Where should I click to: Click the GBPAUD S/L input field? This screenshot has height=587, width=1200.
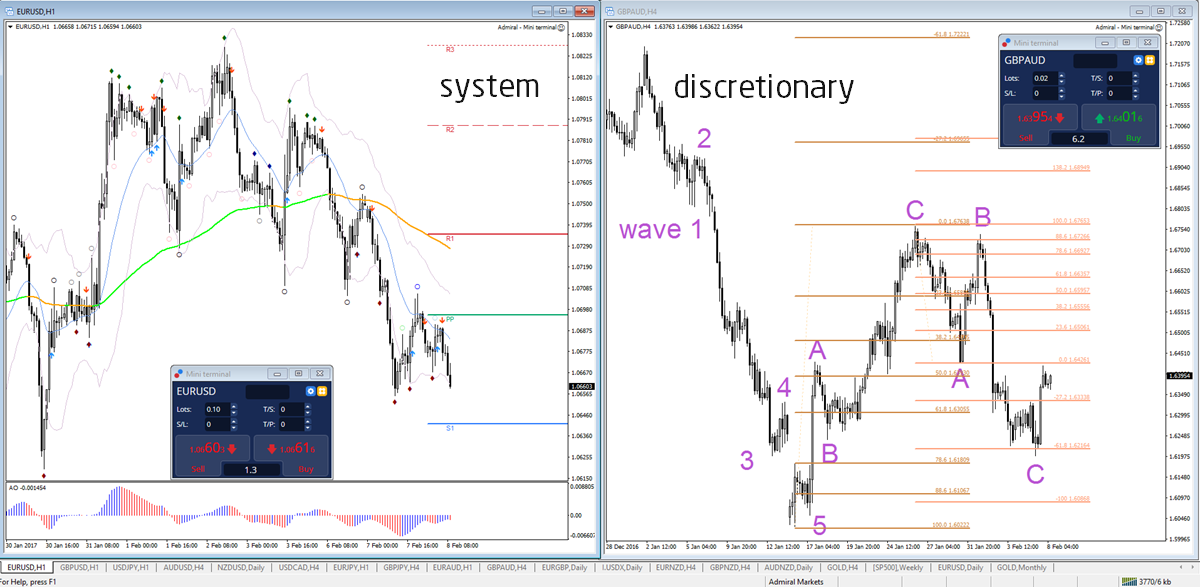point(1046,93)
